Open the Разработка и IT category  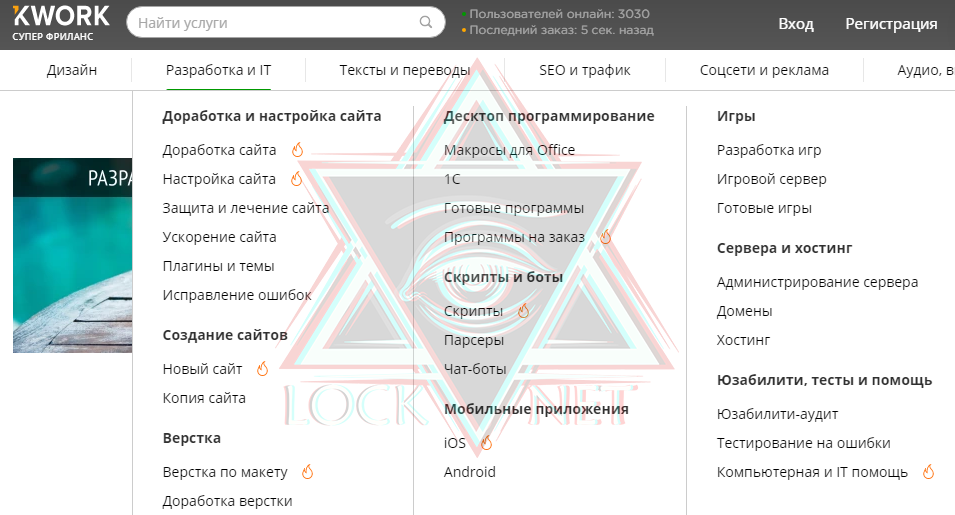coord(218,70)
